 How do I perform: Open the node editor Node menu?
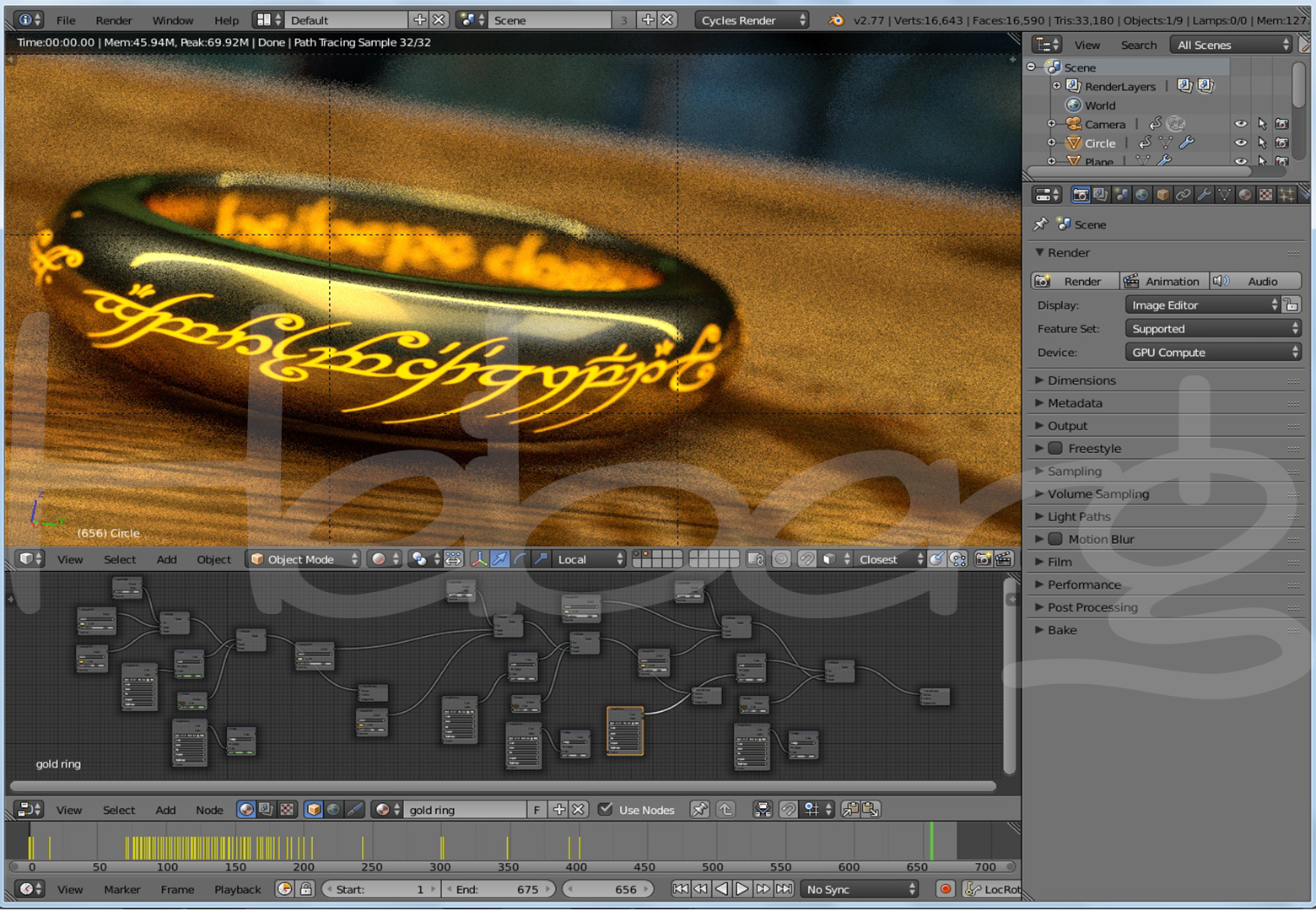coord(209,810)
